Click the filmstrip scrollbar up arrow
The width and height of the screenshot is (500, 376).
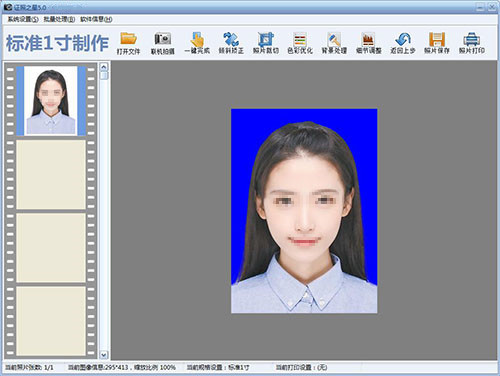pos(104,67)
